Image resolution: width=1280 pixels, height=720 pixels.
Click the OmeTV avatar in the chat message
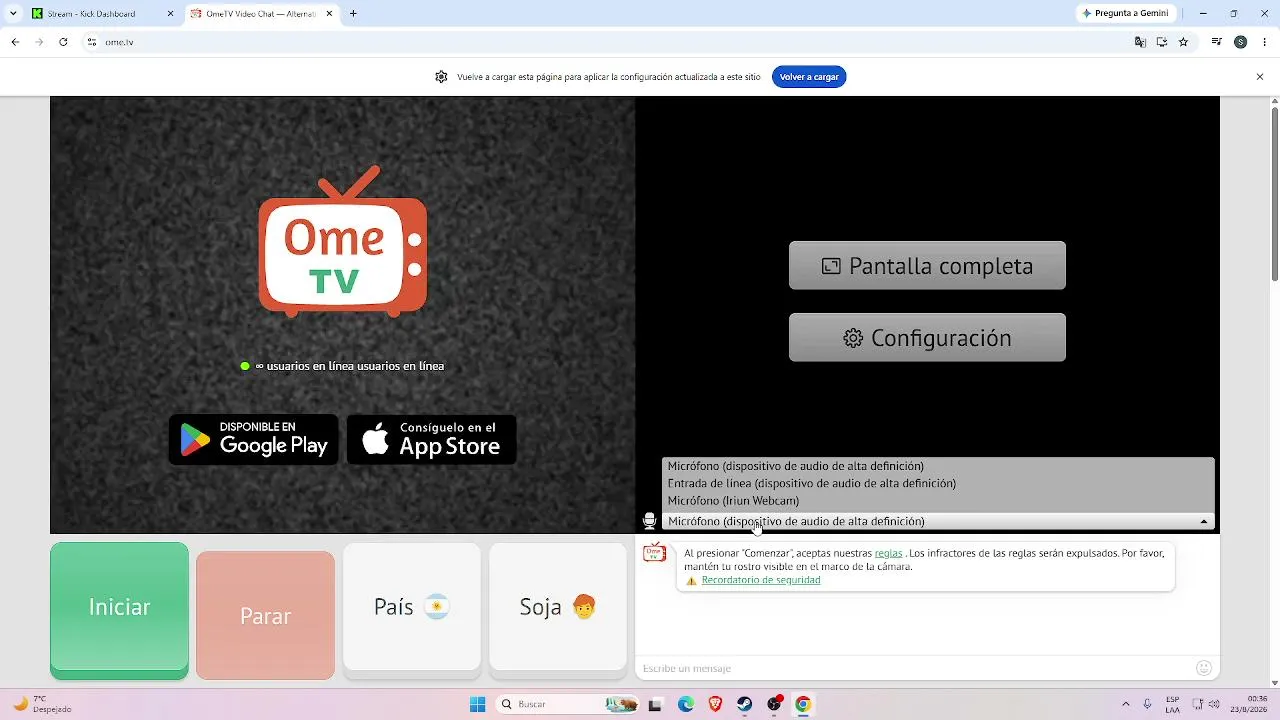654,553
